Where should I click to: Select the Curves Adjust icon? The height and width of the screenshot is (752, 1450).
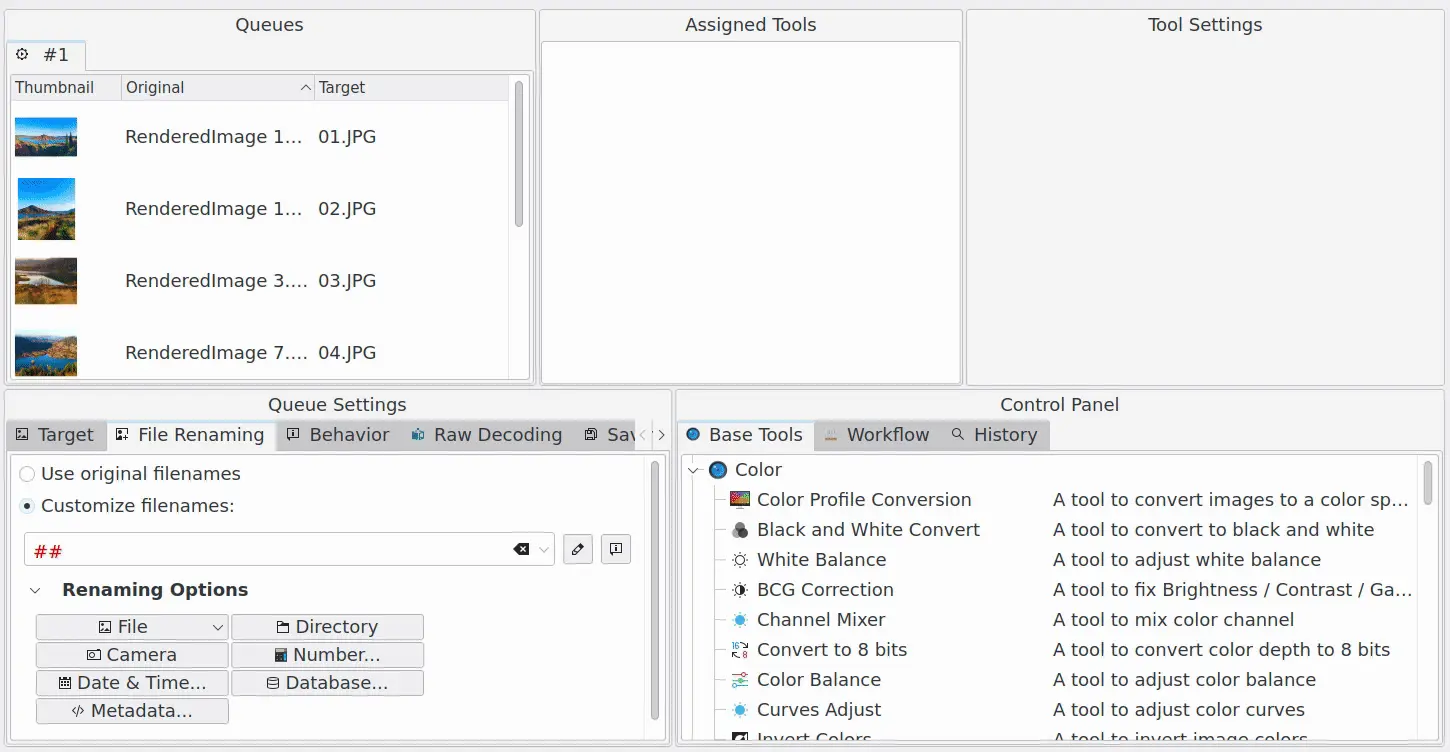click(740, 710)
